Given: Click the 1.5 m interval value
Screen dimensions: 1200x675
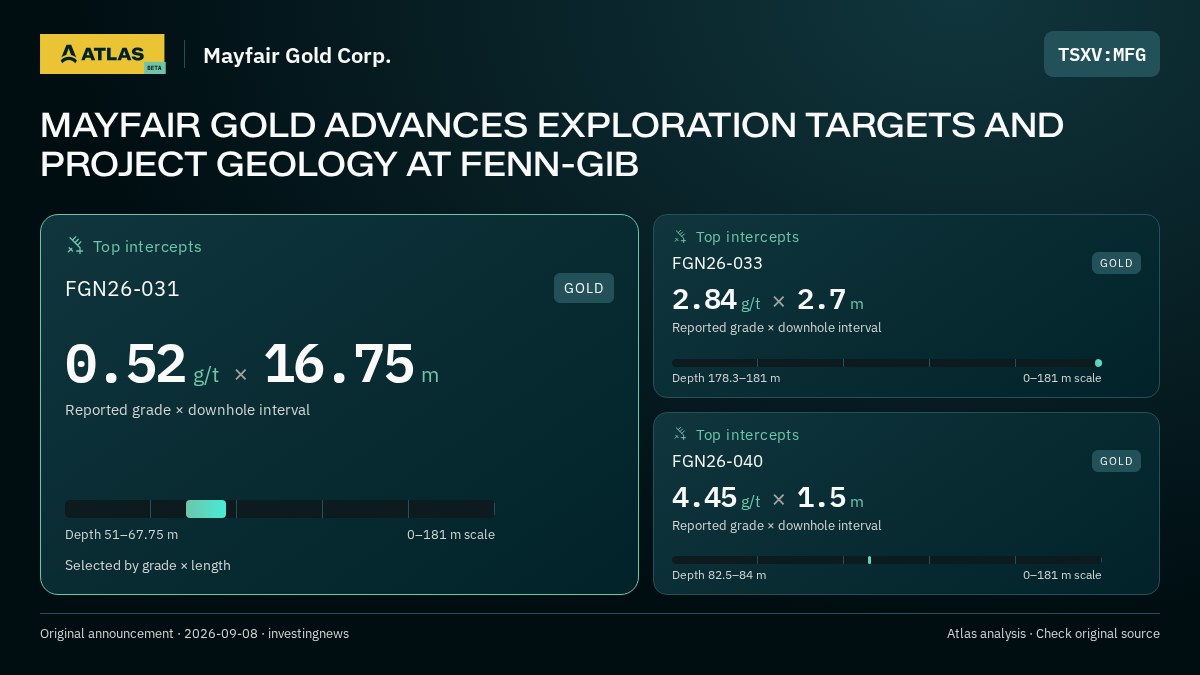Looking at the screenshot, I should (x=830, y=498).
